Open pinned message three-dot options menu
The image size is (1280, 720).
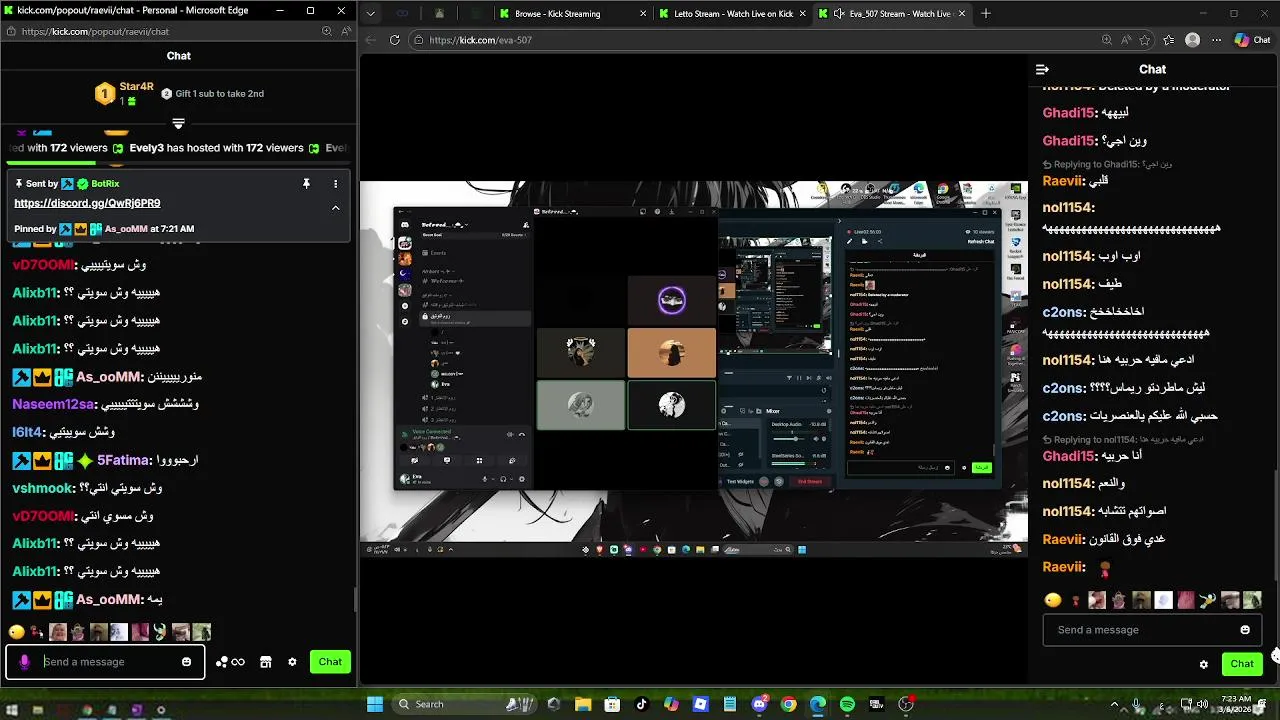[335, 184]
